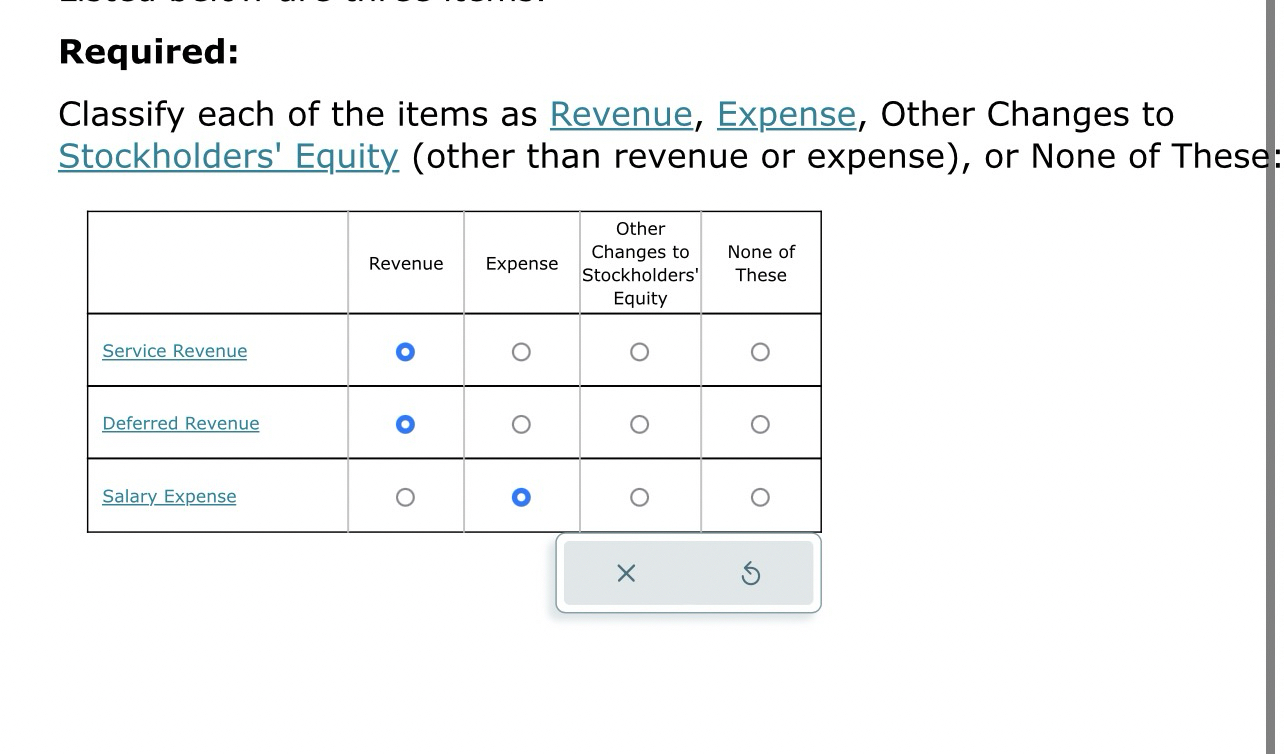Open the Revenue definition link
The image size is (1284, 754).
[620, 114]
